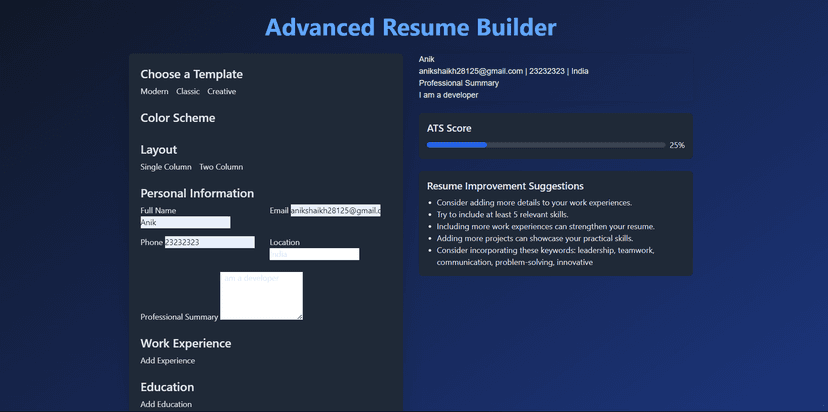Image resolution: width=828 pixels, height=412 pixels.
Task: Click suggestion about adding more projects
Action: (x=534, y=238)
